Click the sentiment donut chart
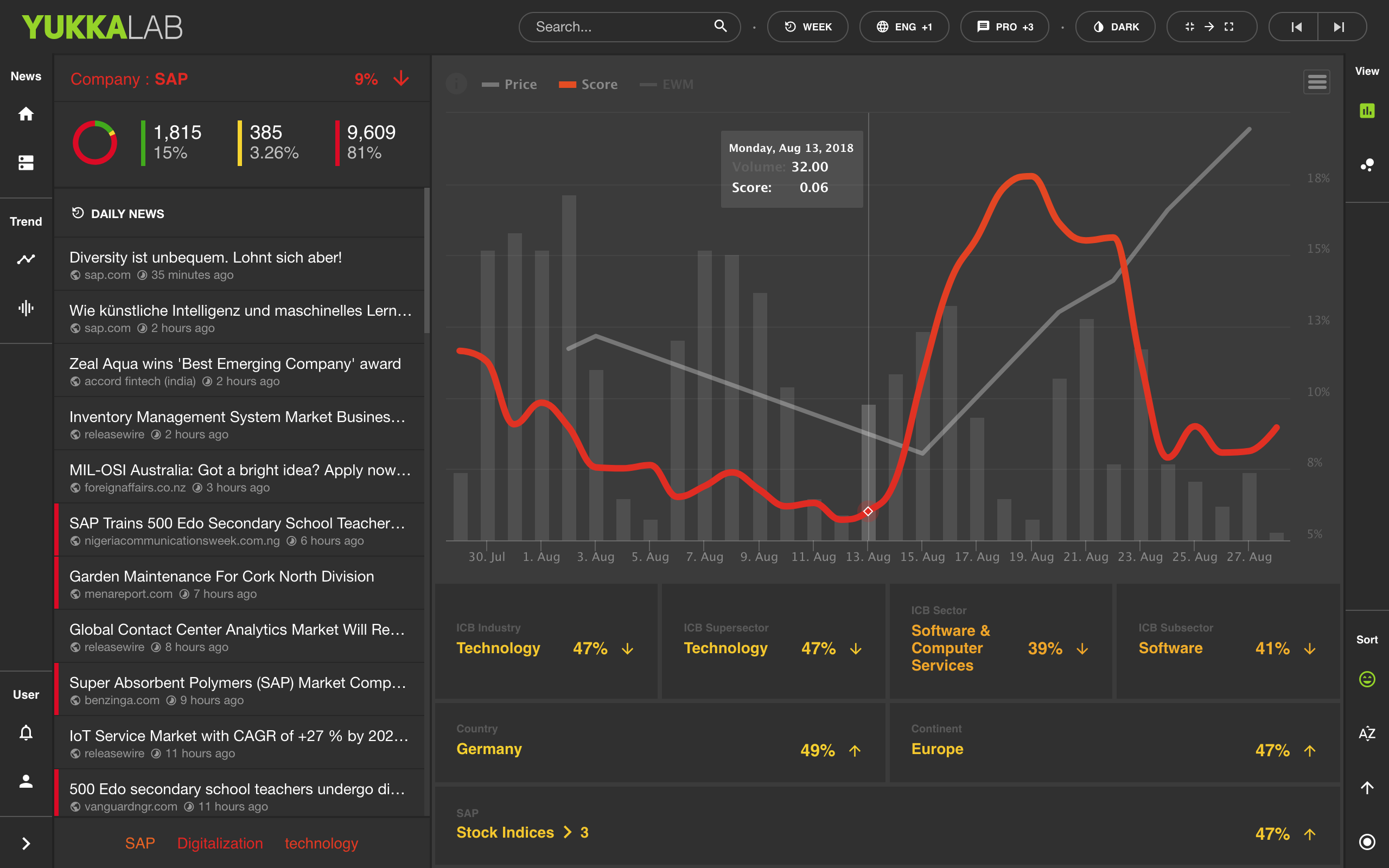This screenshot has height=868, width=1389. pyautogui.click(x=95, y=142)
